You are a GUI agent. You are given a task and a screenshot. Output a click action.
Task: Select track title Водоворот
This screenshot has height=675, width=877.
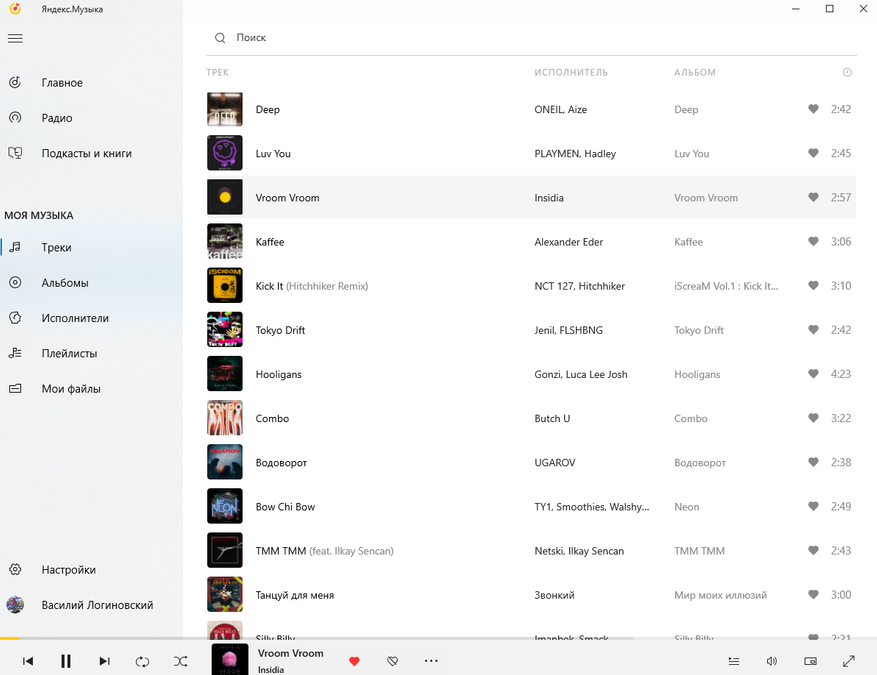click(x=281, y=463)
